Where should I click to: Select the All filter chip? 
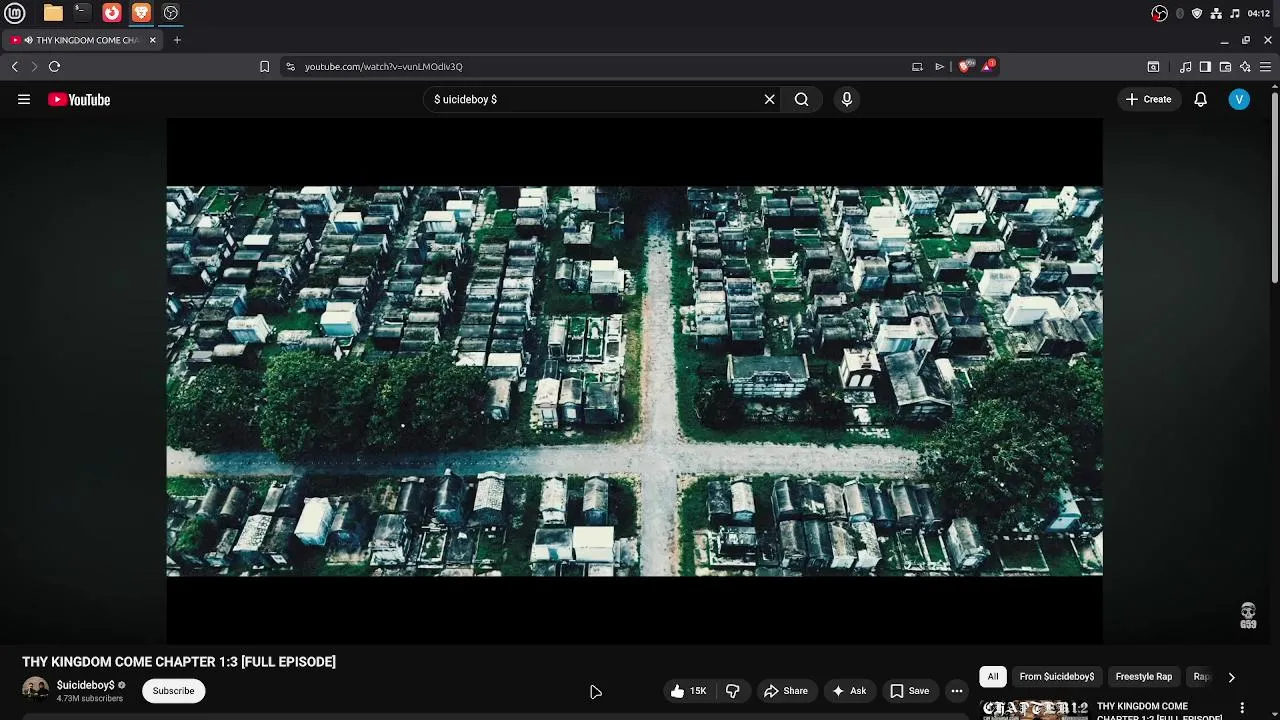pos(993,677)
